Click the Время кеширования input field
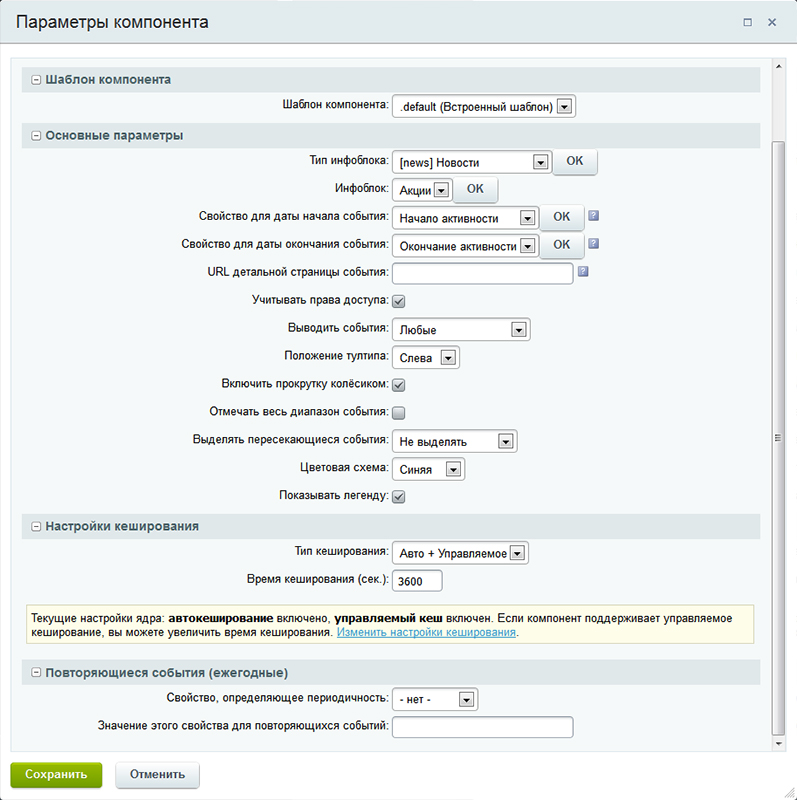797x800 pixels. [417, 581]
